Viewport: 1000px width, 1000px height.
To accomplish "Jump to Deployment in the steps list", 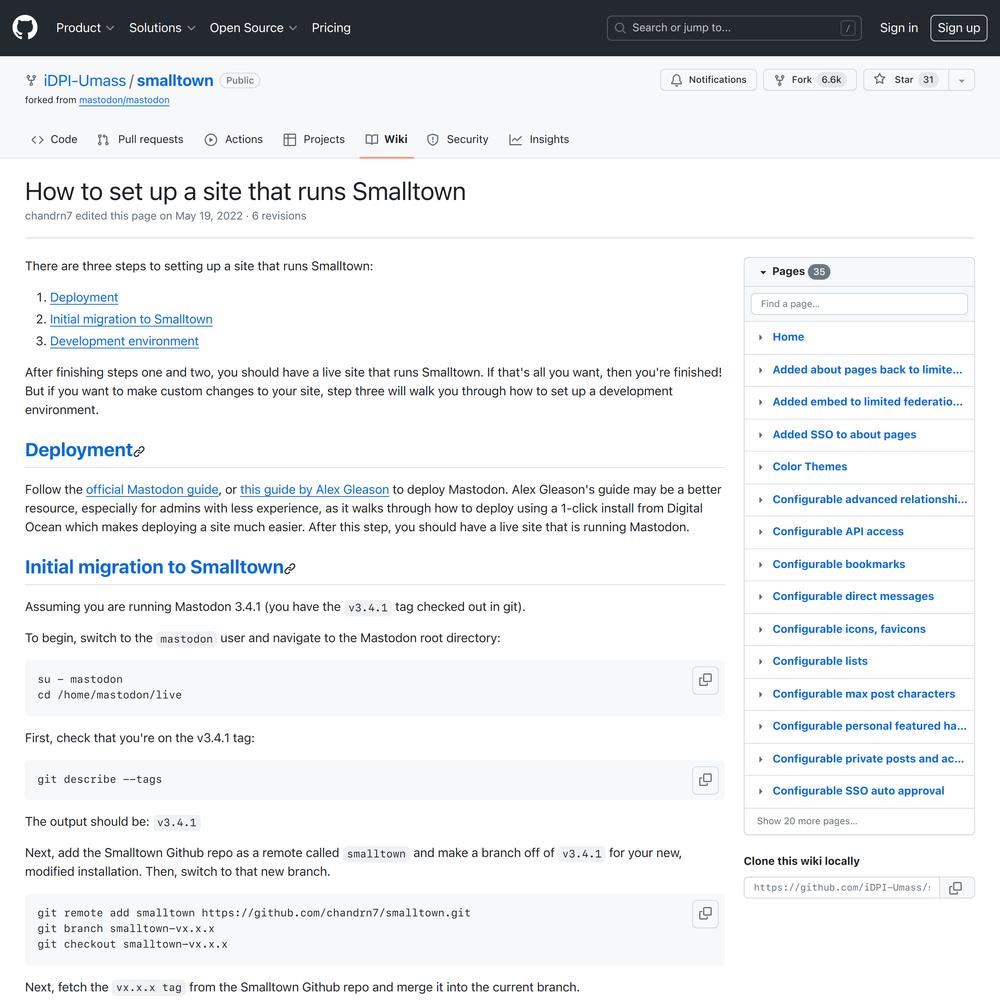I will pyautogui.click(x=84, y=298).
